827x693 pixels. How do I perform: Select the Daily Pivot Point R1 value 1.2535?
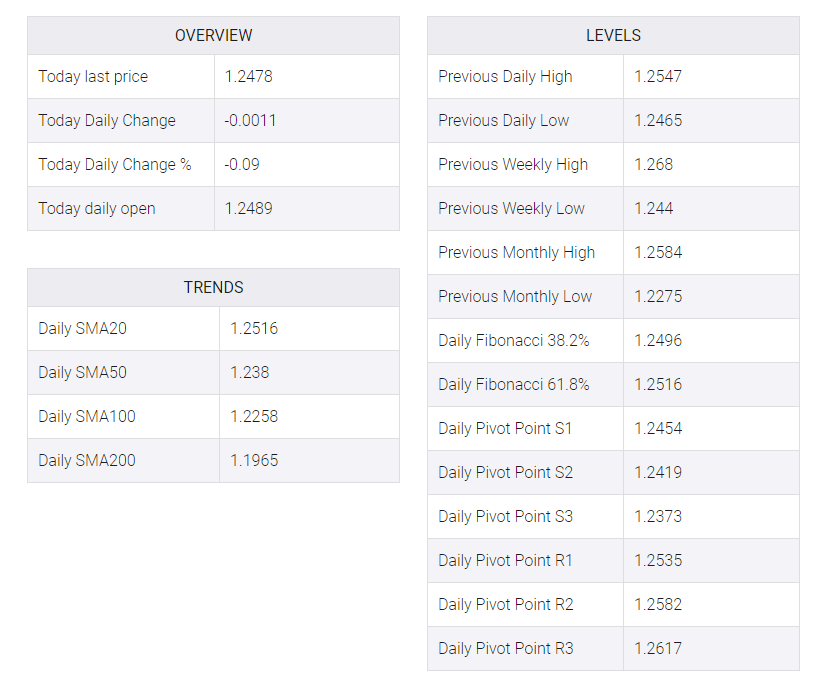[x=658, y=560]
